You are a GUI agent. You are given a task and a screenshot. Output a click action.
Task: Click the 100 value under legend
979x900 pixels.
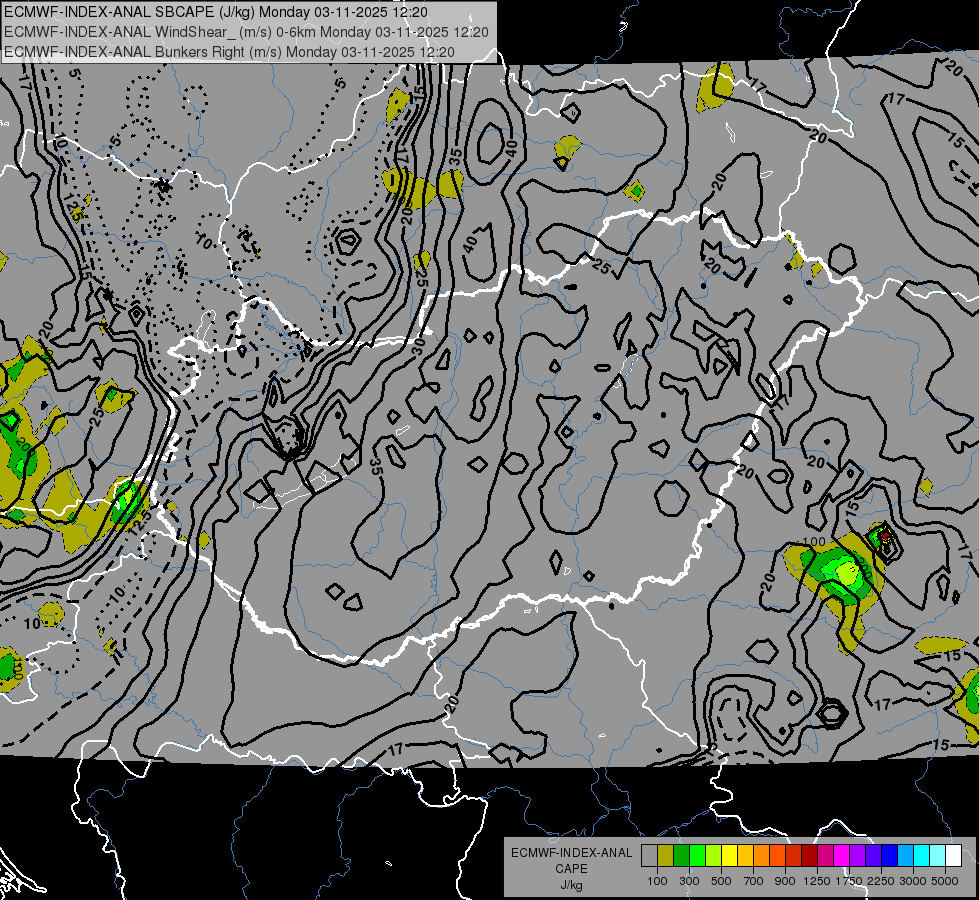[x=657, y=881]
